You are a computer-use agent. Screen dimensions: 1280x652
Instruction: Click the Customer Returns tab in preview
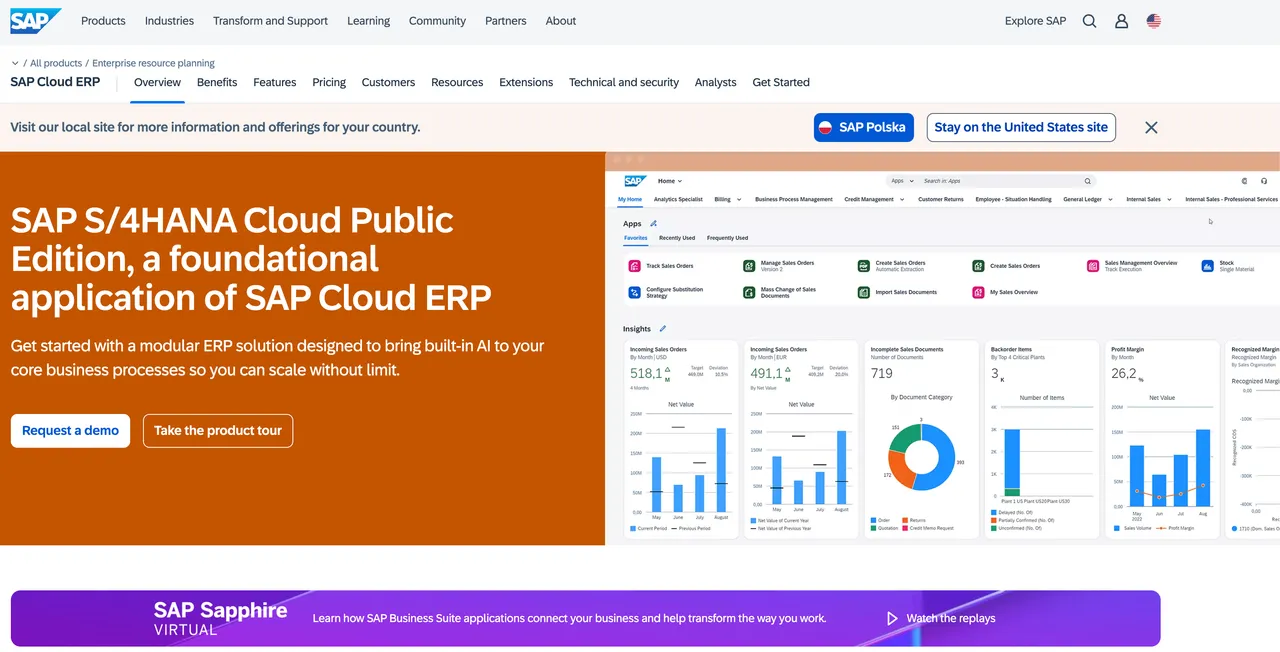tap(941, 199)
